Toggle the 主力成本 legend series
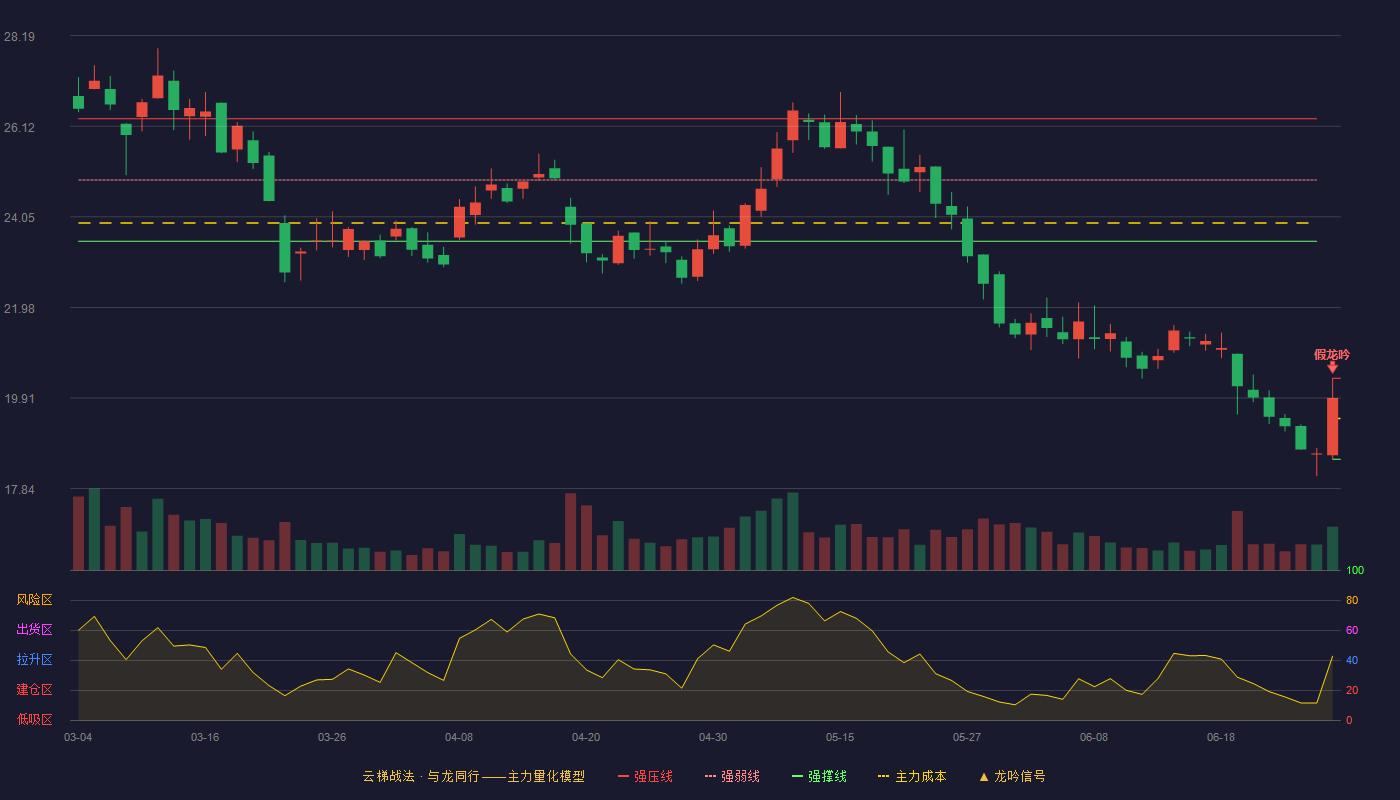1400x800 pixels. coord(911,776)
